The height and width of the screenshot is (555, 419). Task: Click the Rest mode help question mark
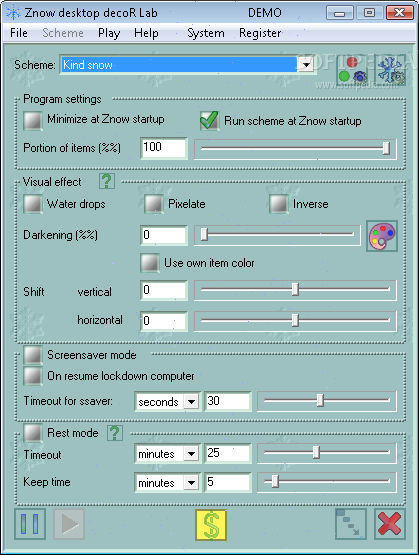pyautogui.click(x=115, y=433)
